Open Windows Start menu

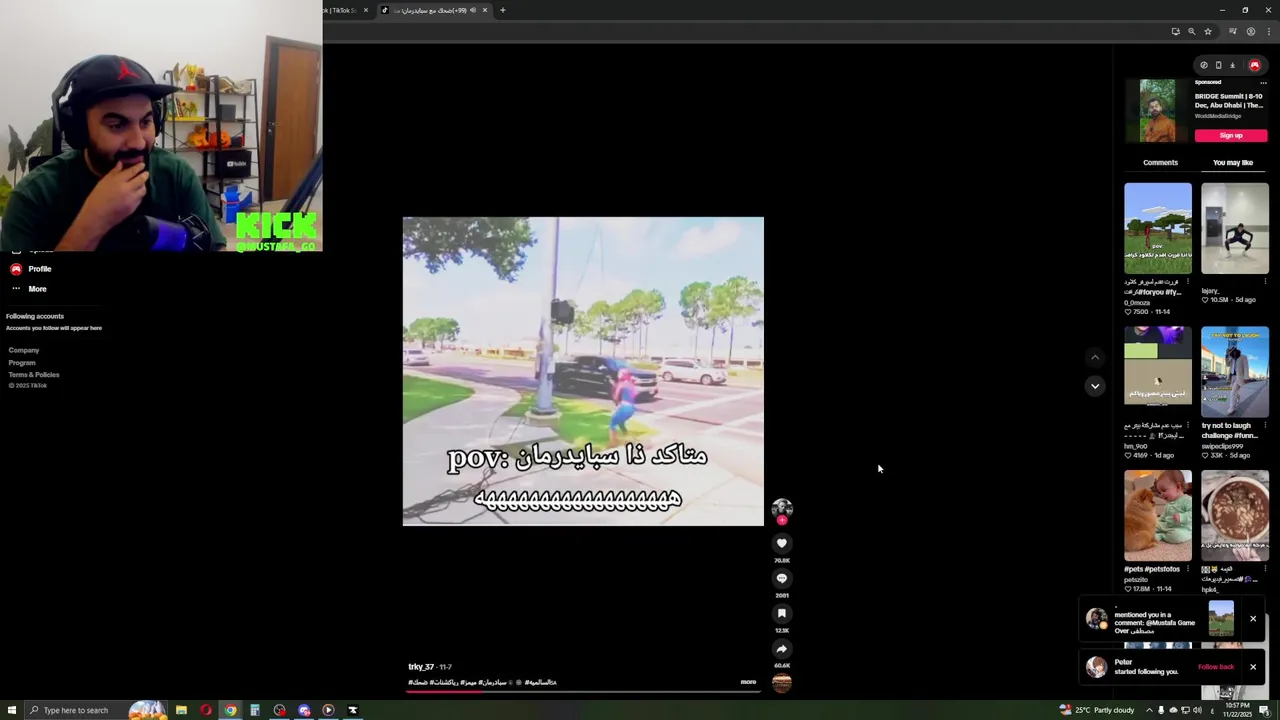point(10,710)
